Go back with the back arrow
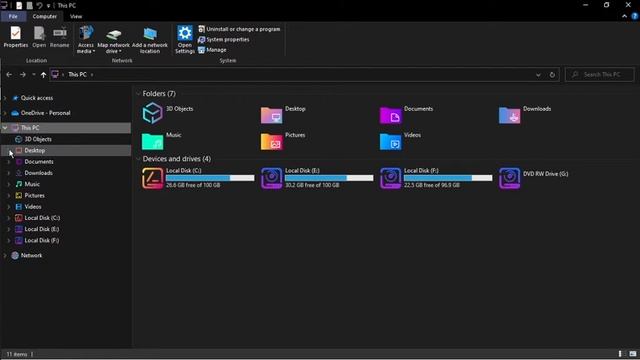The width and height of the screenshot is (640, 360). point(9,75)
